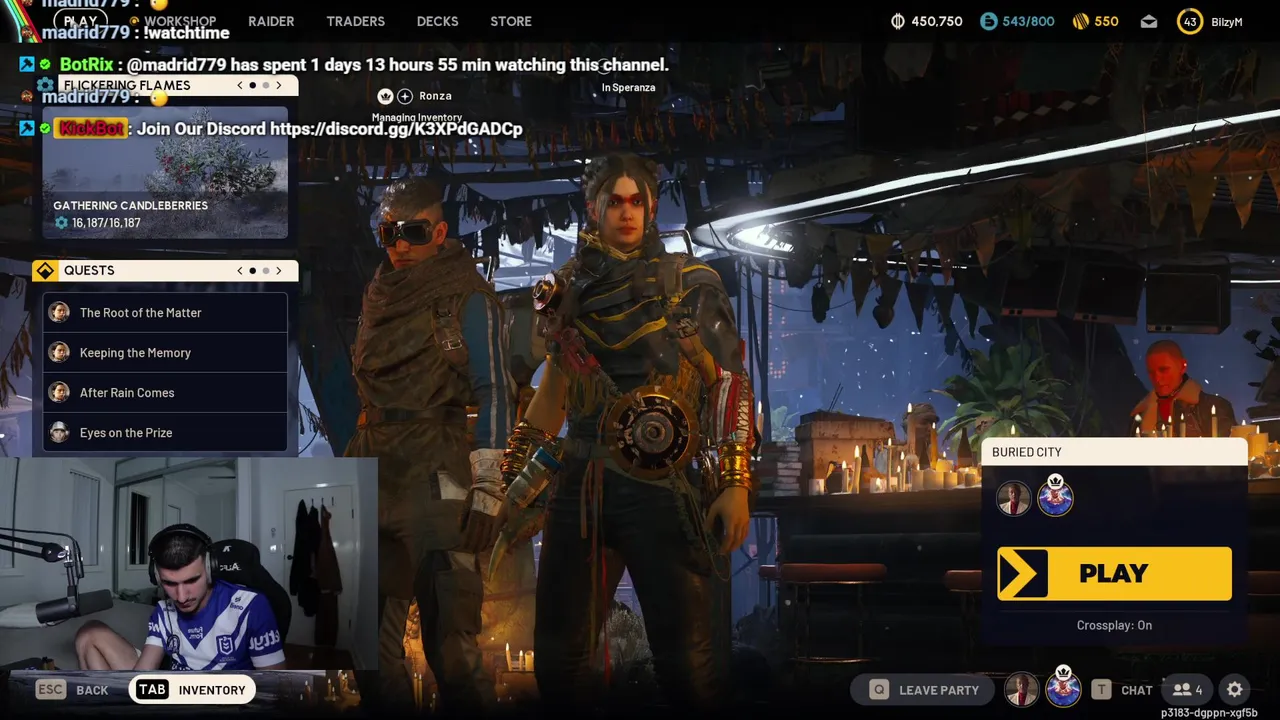Click the Buried City map header
The width and height of the screenshot is (1280, 720).
click(1114, 452)
